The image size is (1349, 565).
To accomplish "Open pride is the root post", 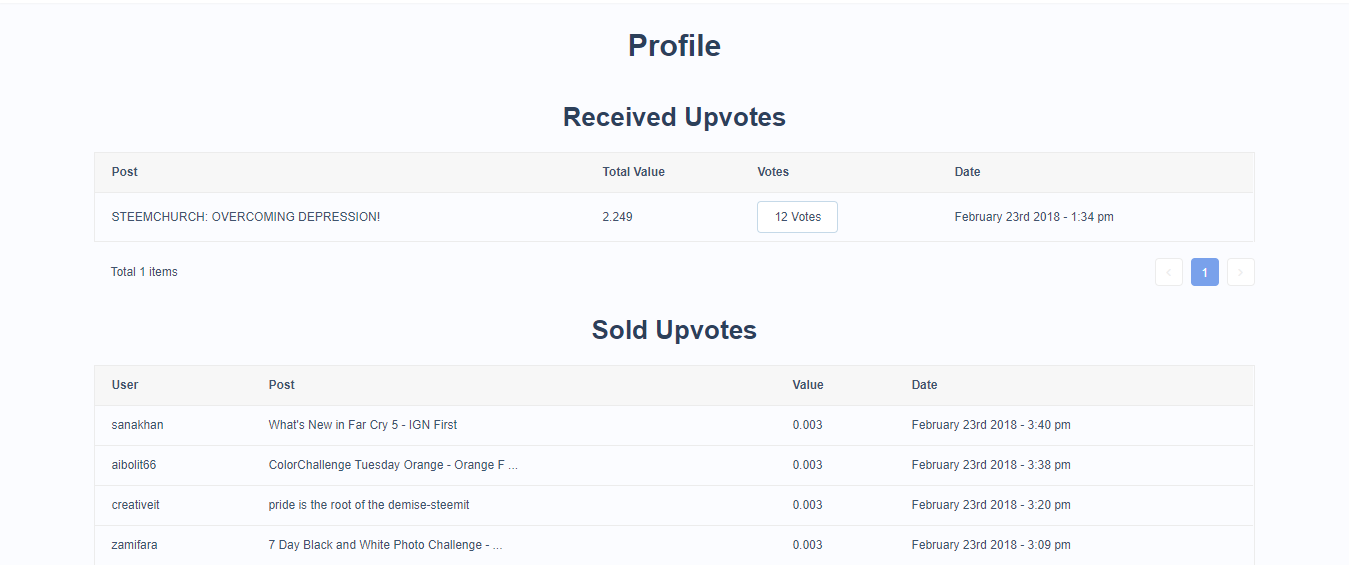I will point(368,505).
